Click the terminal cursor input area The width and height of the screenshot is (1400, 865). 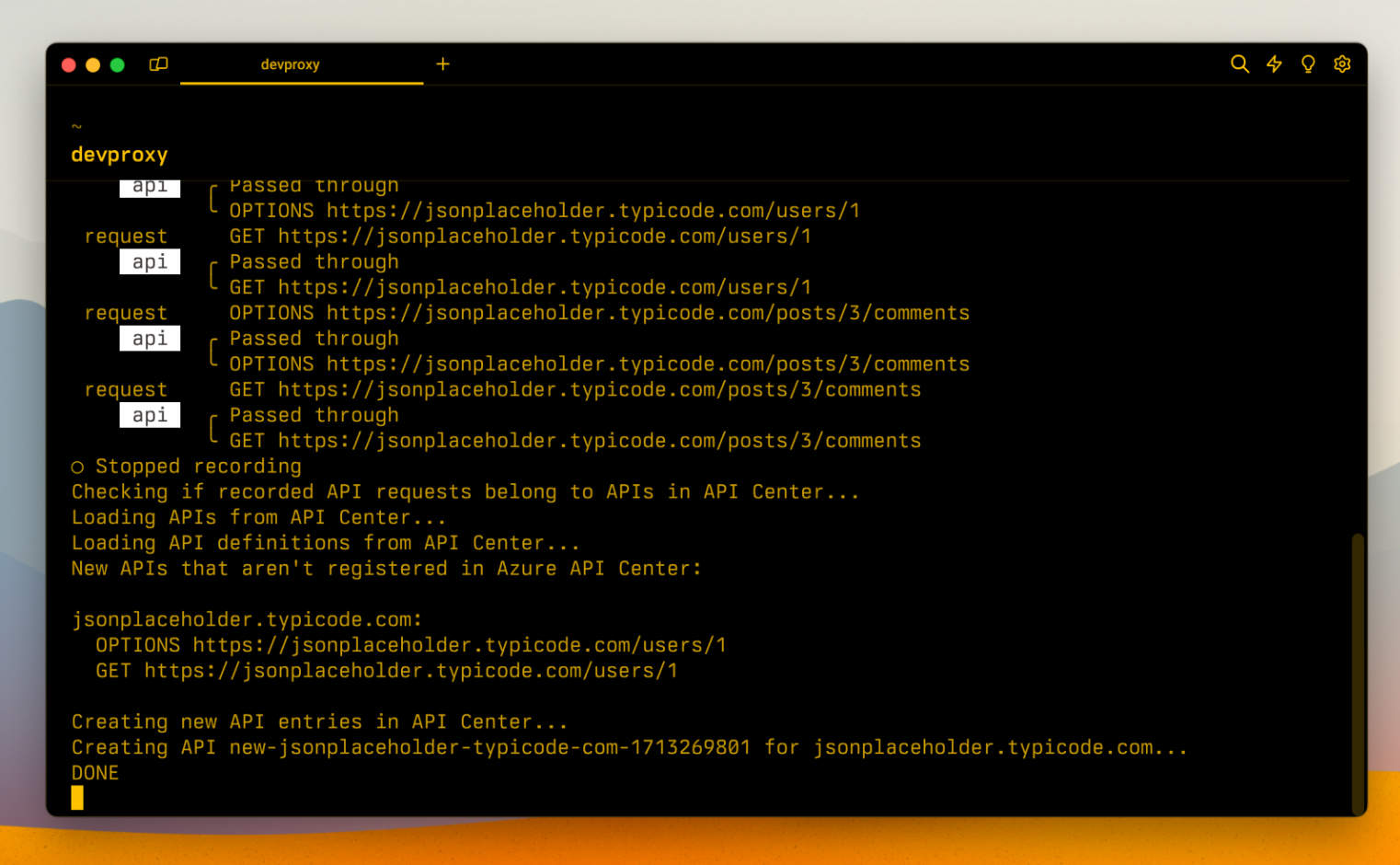pyautogui.click(x=77, y=797)
